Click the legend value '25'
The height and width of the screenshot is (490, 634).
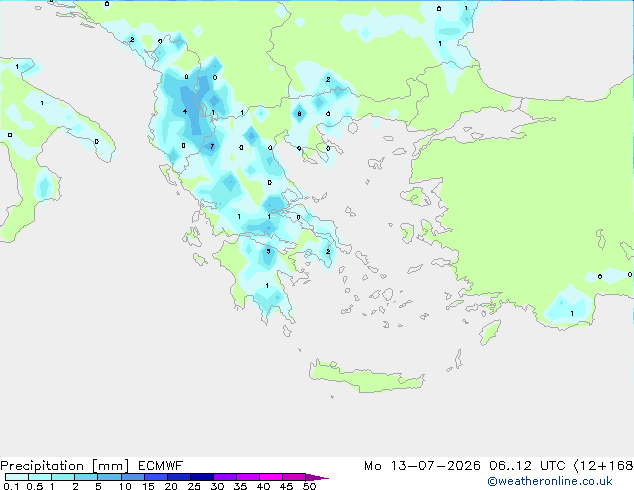[194, 486]
